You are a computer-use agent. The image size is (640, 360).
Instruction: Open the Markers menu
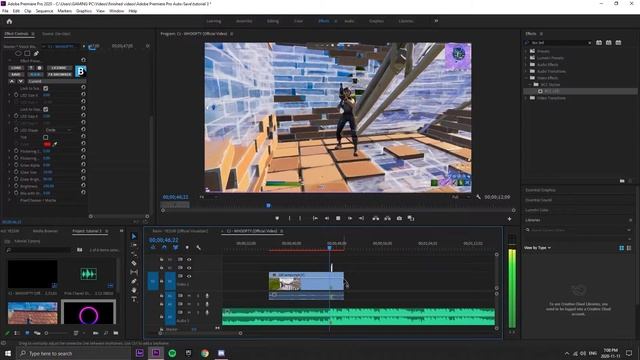tap(64, 11)
